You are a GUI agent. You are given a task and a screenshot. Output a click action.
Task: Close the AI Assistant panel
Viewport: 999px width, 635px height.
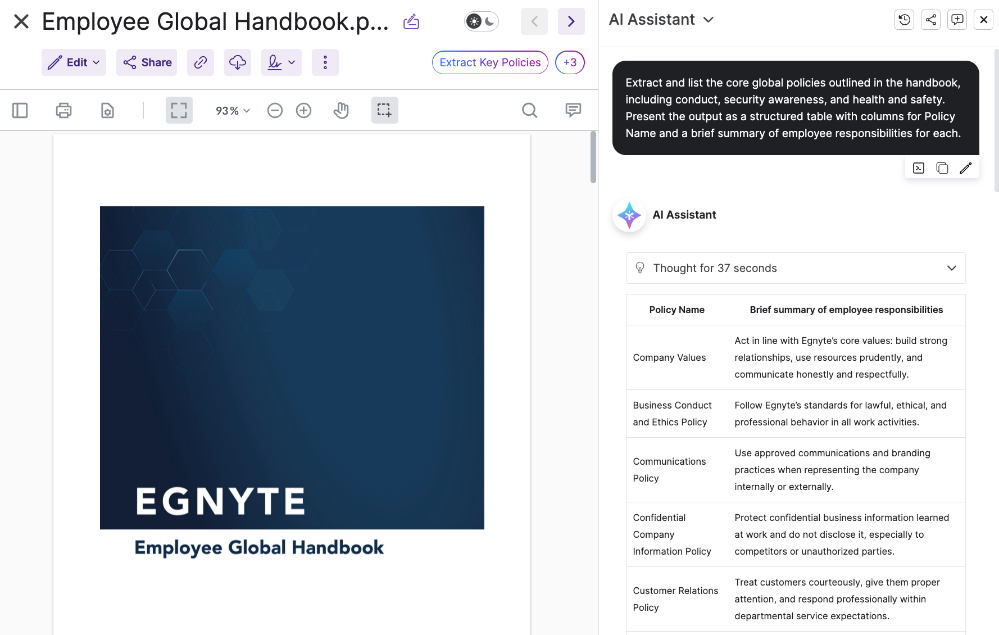983,20
